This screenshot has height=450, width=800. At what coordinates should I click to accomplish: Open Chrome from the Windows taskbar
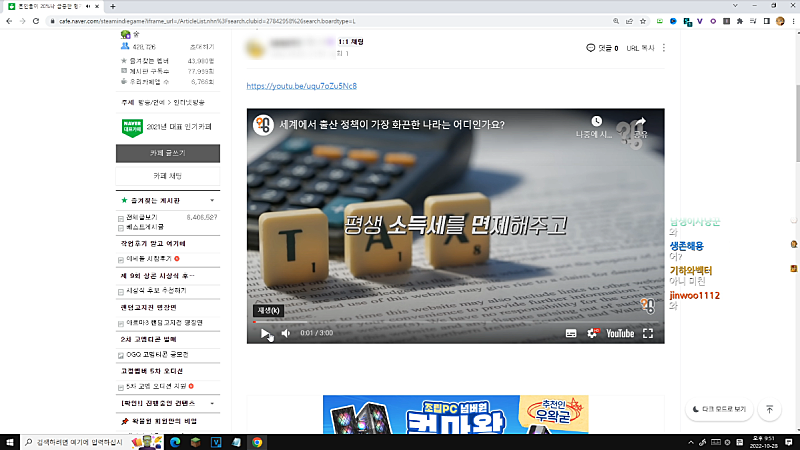coord(257,441)
